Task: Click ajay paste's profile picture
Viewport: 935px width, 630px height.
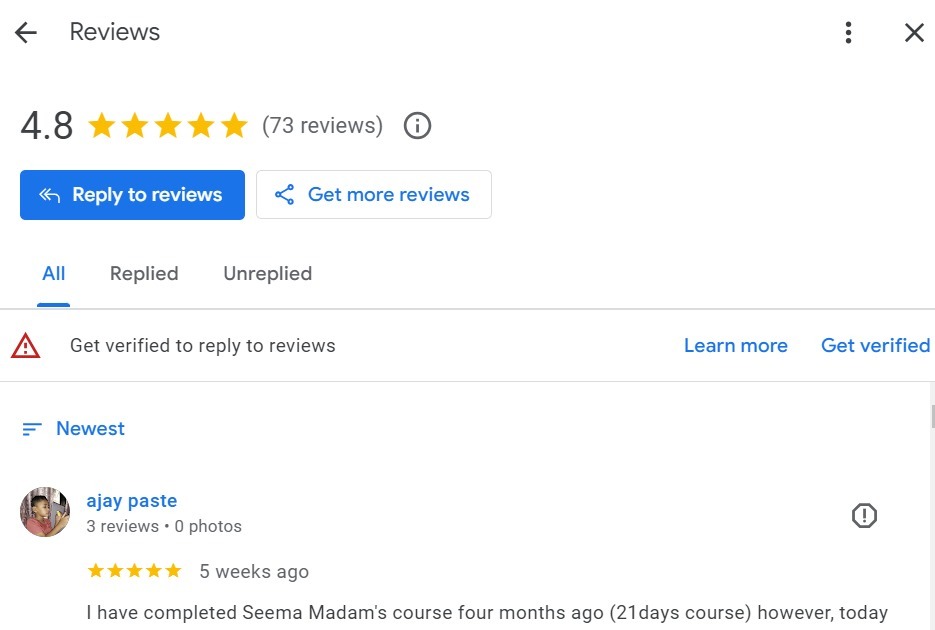Action: pyautogui.click(x=45, y=512)
